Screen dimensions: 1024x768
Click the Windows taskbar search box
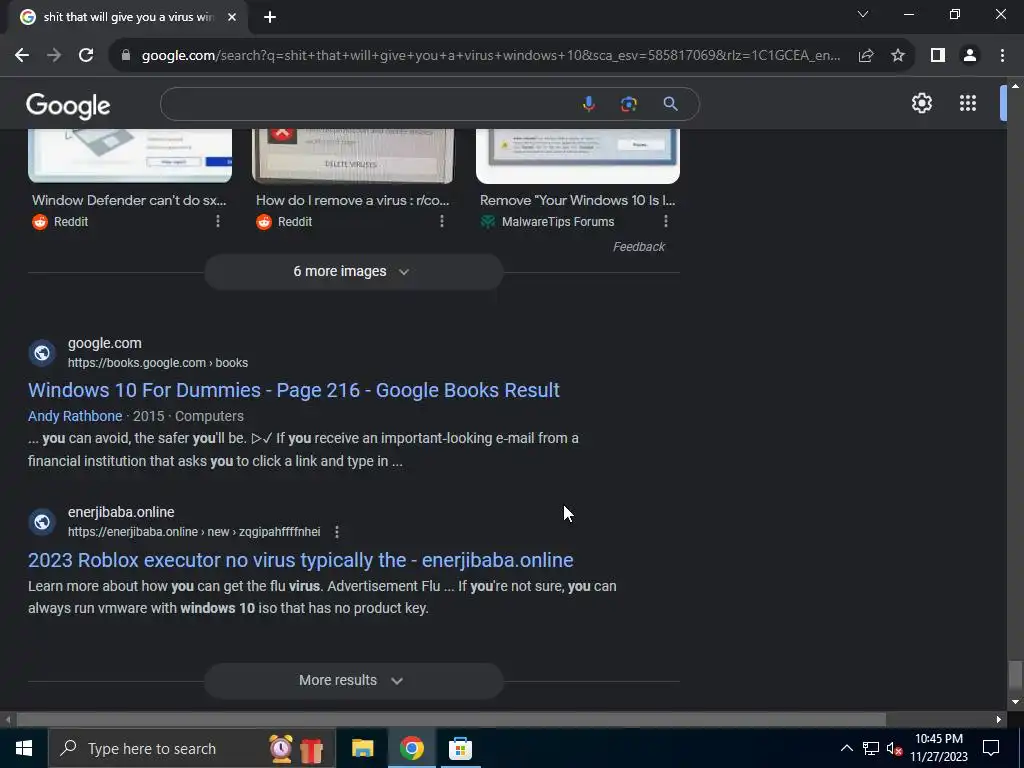tap(192, 748)
